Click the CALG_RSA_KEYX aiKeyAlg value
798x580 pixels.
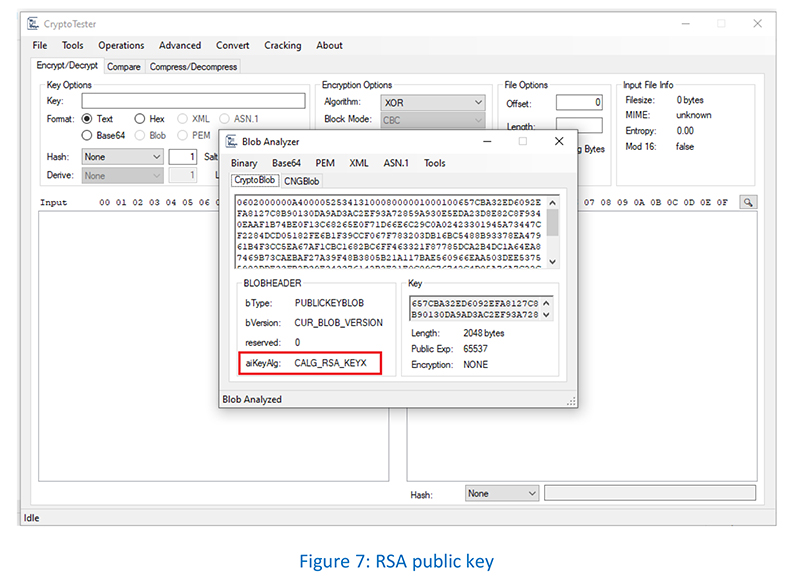point(330,363)
